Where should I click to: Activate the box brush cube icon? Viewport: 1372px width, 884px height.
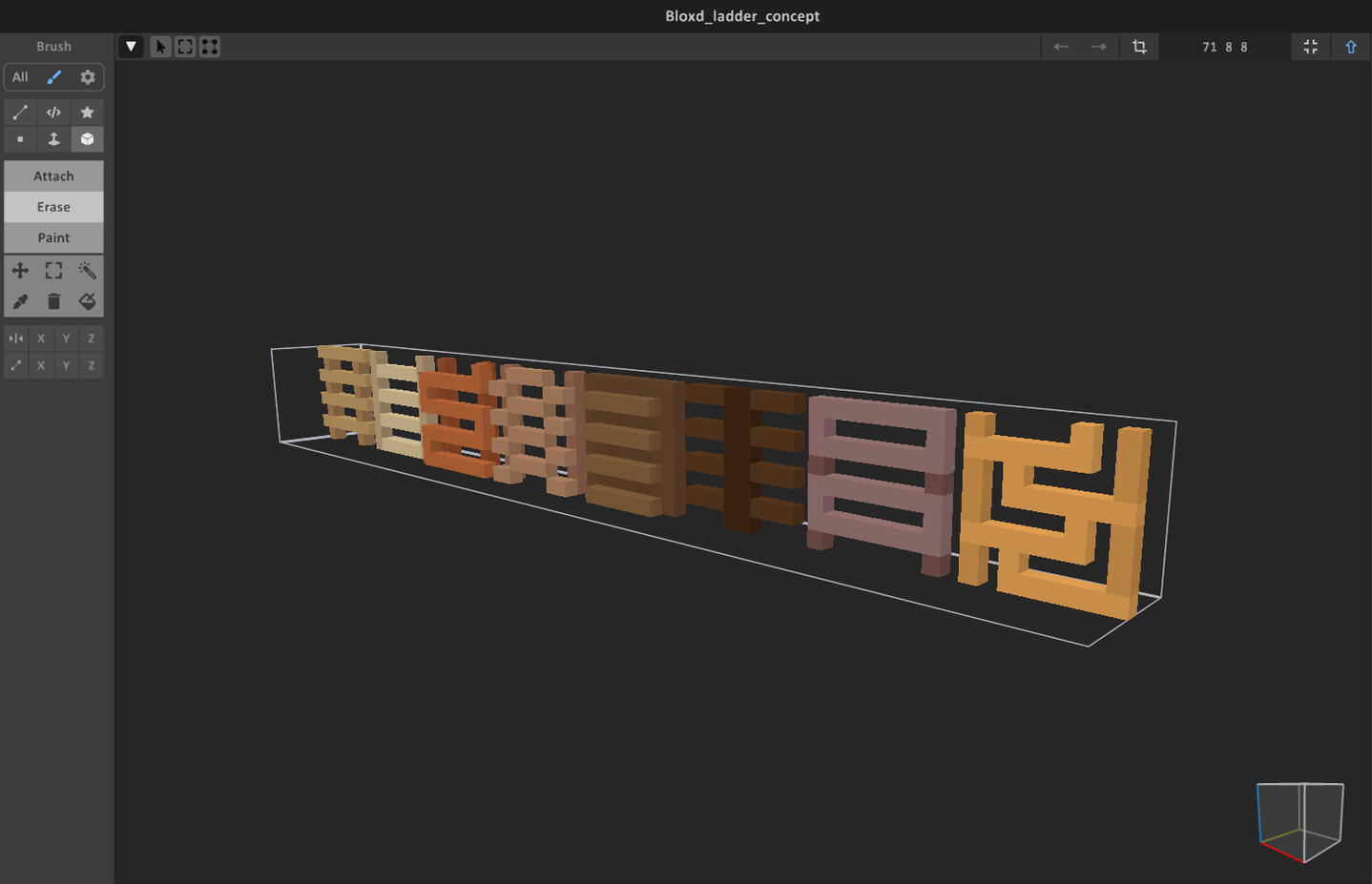[x=87, y=139]
